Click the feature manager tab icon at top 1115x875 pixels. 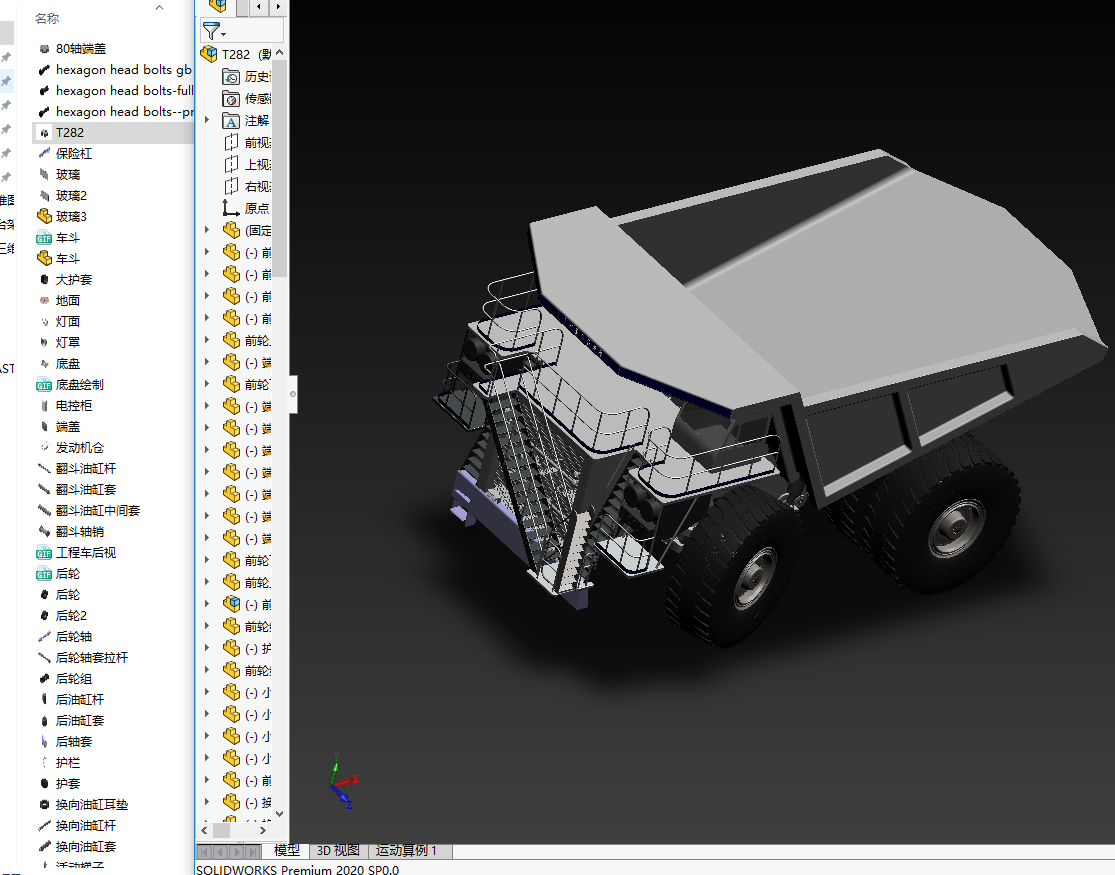[x=218, y=6]
